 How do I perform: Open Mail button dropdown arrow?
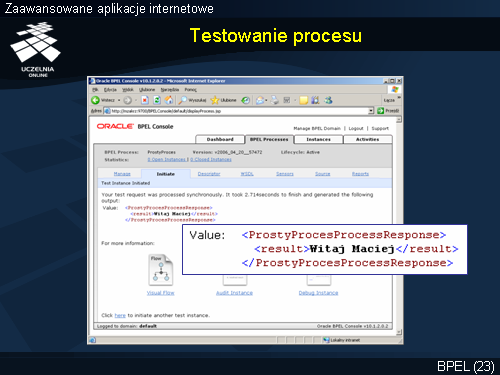[266, 100]
